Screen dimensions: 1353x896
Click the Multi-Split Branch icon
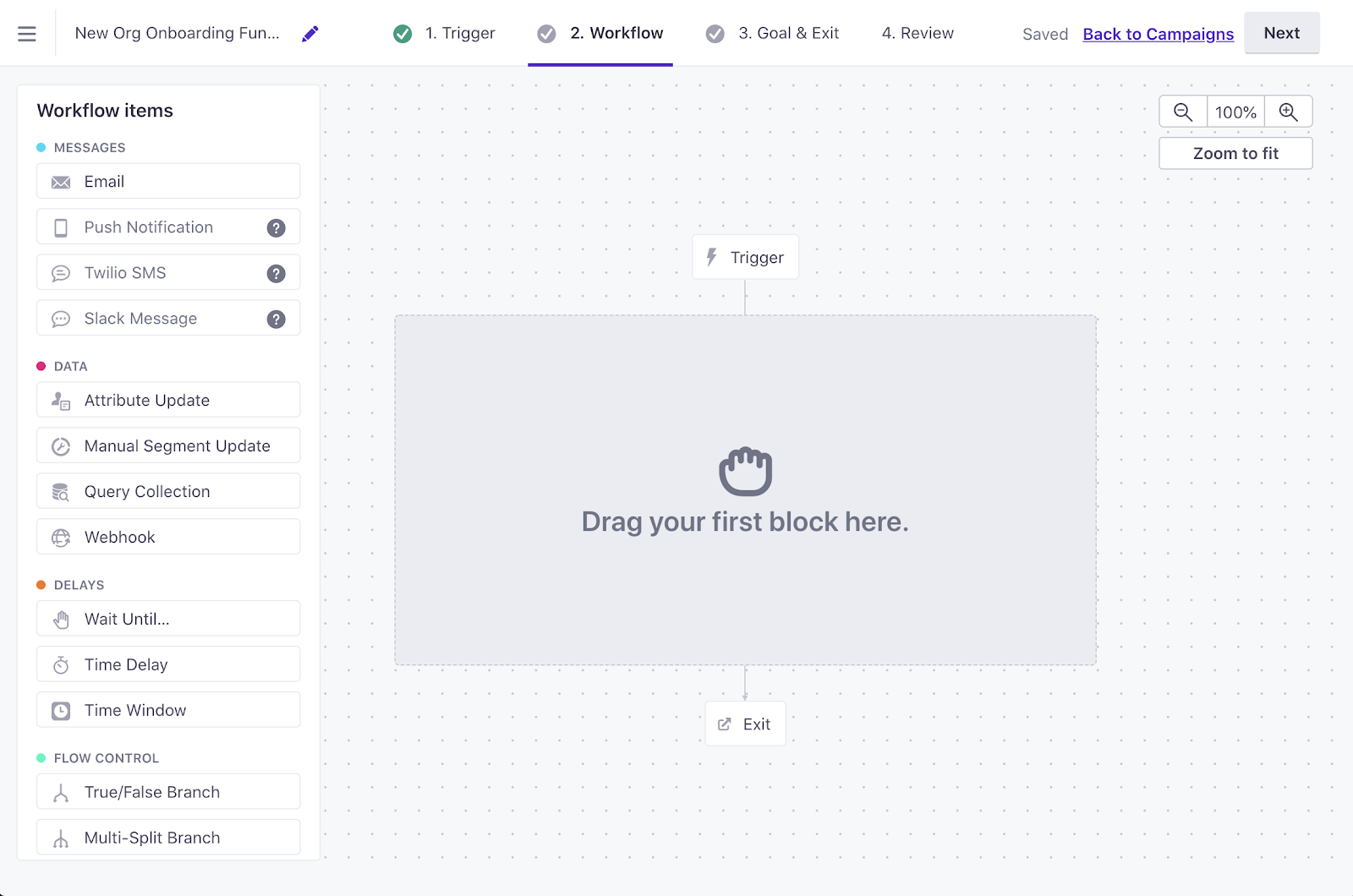pyautogui.click(x=61, y=839)
